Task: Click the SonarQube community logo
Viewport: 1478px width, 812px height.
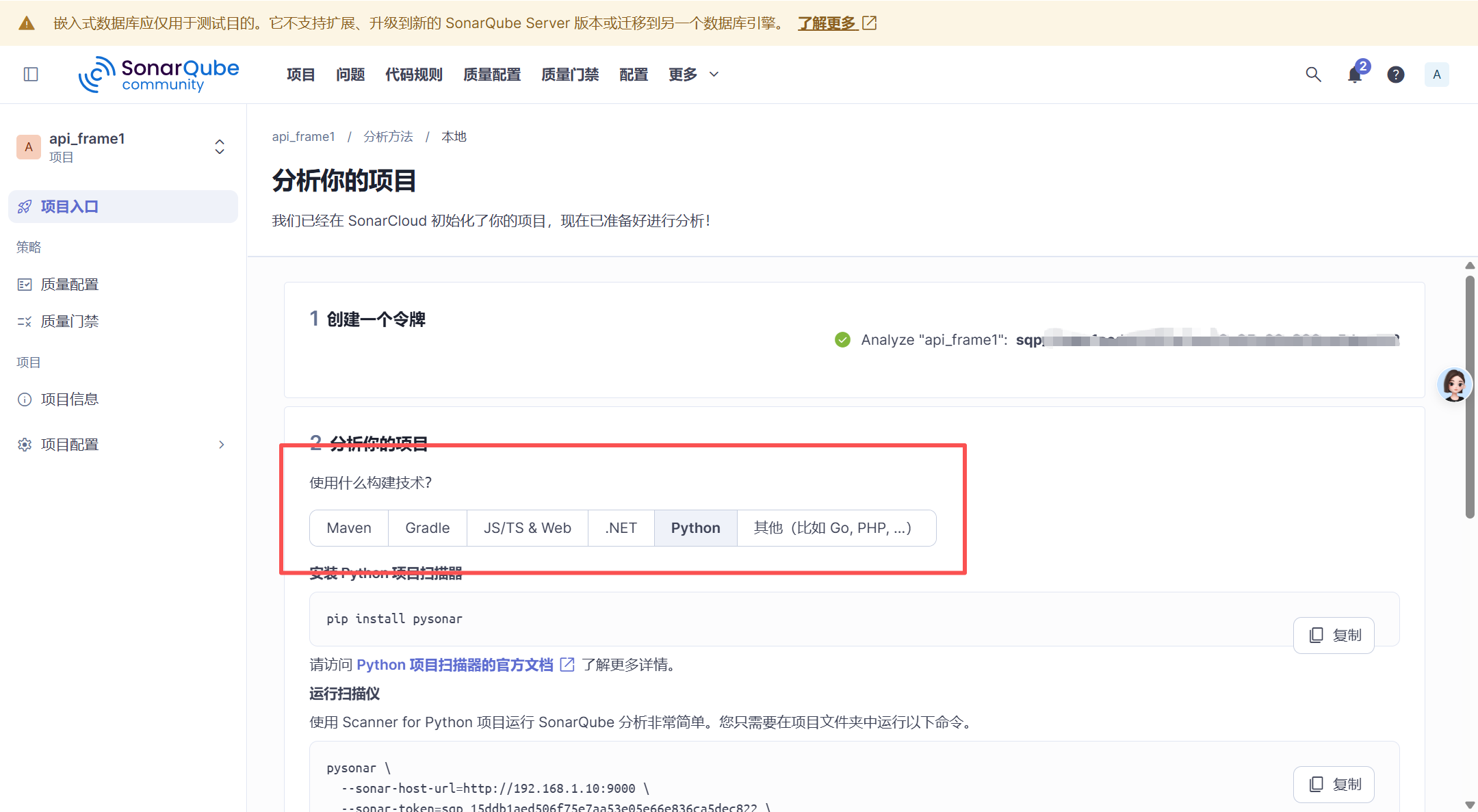Action: point(159,74)
